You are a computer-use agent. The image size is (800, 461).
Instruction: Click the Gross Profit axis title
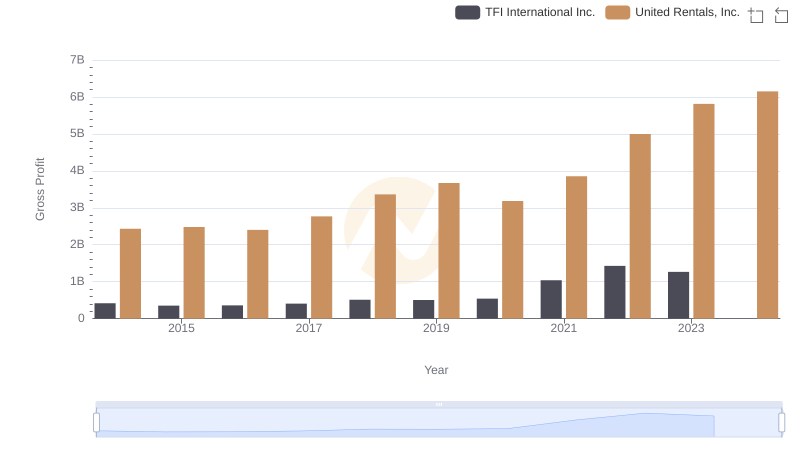click(40, 189)
